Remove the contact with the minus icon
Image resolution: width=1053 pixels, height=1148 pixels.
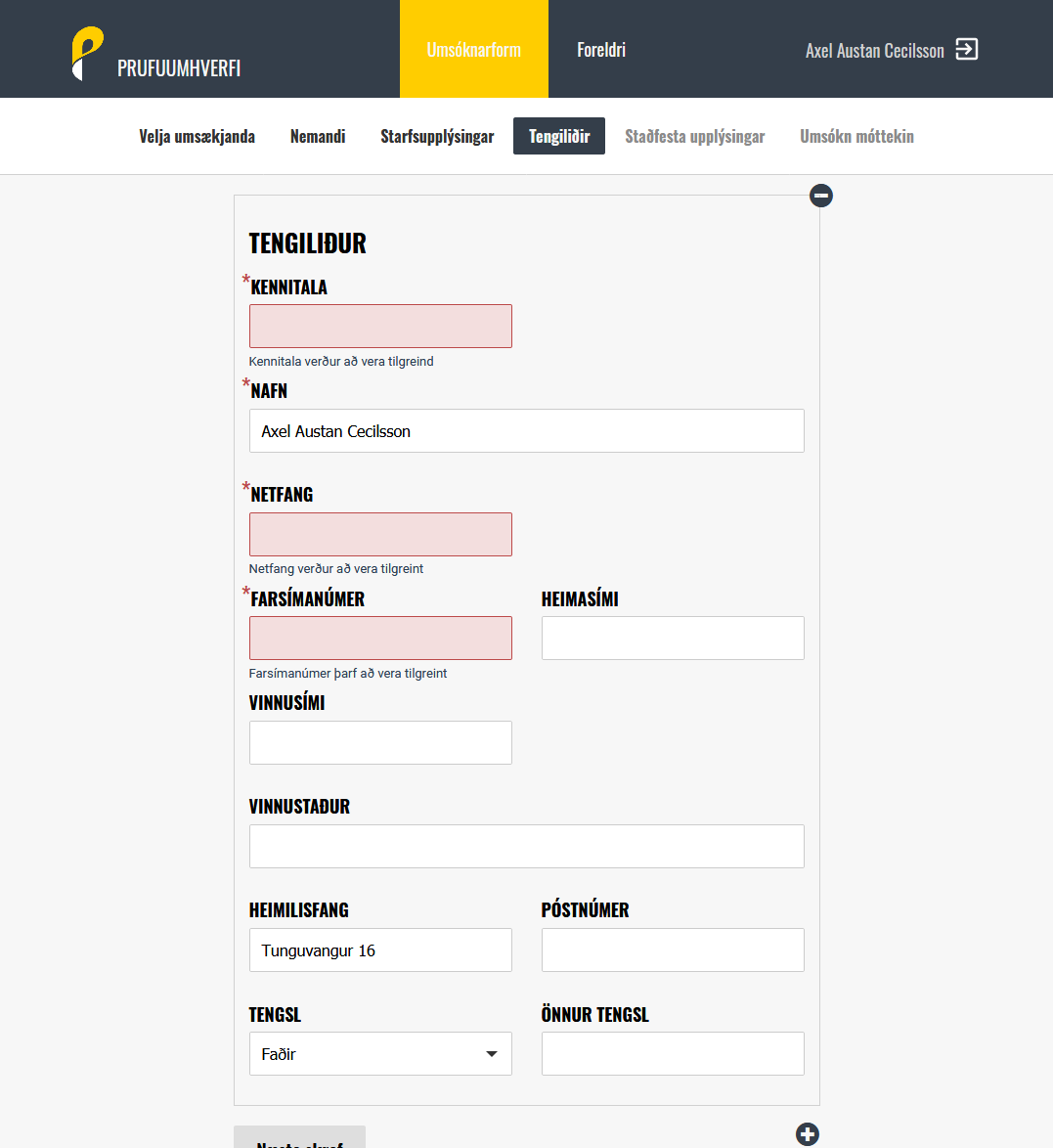coord(821,196)
